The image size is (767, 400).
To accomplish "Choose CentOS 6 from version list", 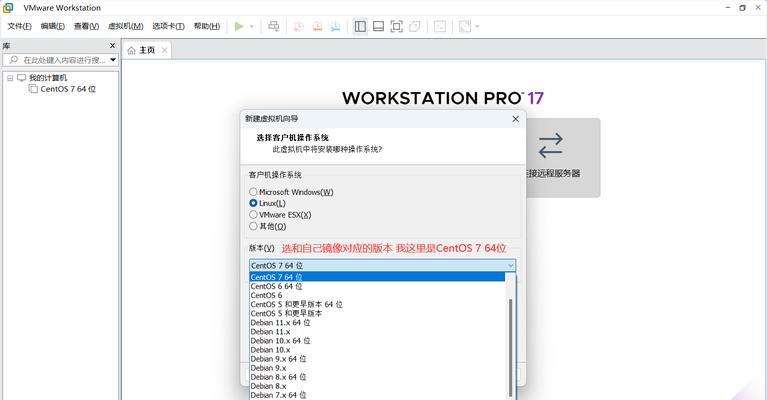I will [377, 295].
